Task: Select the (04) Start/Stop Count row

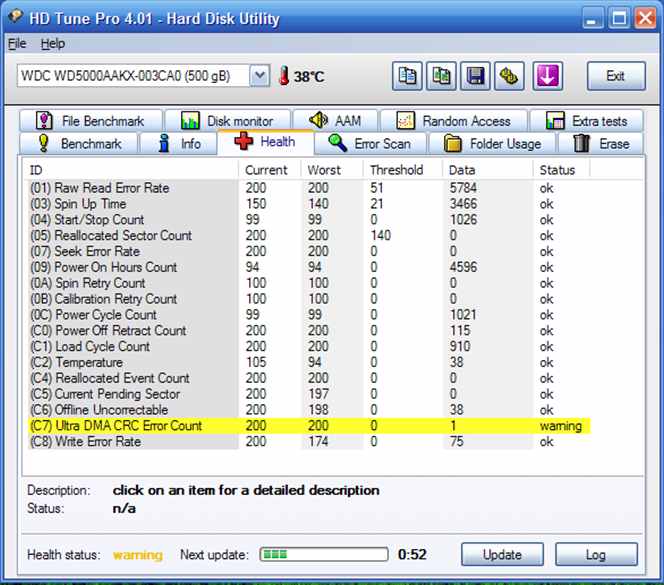Action: tap(309, 220)
